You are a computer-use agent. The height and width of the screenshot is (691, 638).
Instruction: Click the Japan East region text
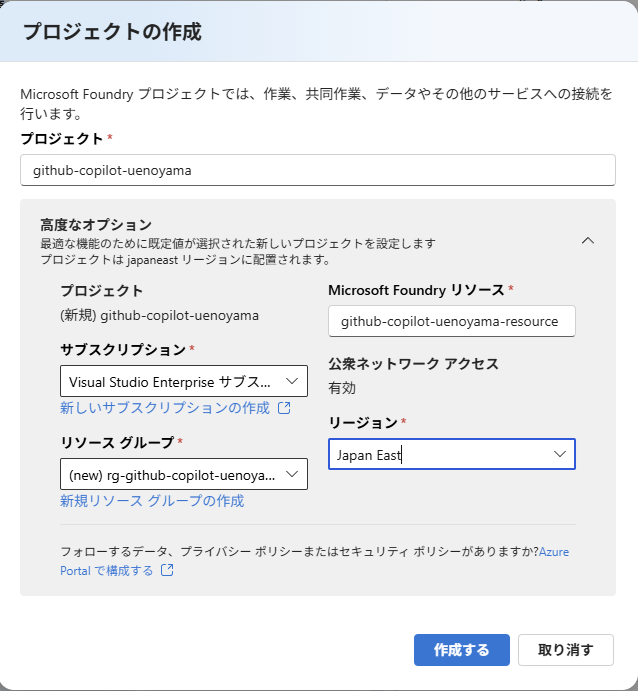[x=369, y=455]
